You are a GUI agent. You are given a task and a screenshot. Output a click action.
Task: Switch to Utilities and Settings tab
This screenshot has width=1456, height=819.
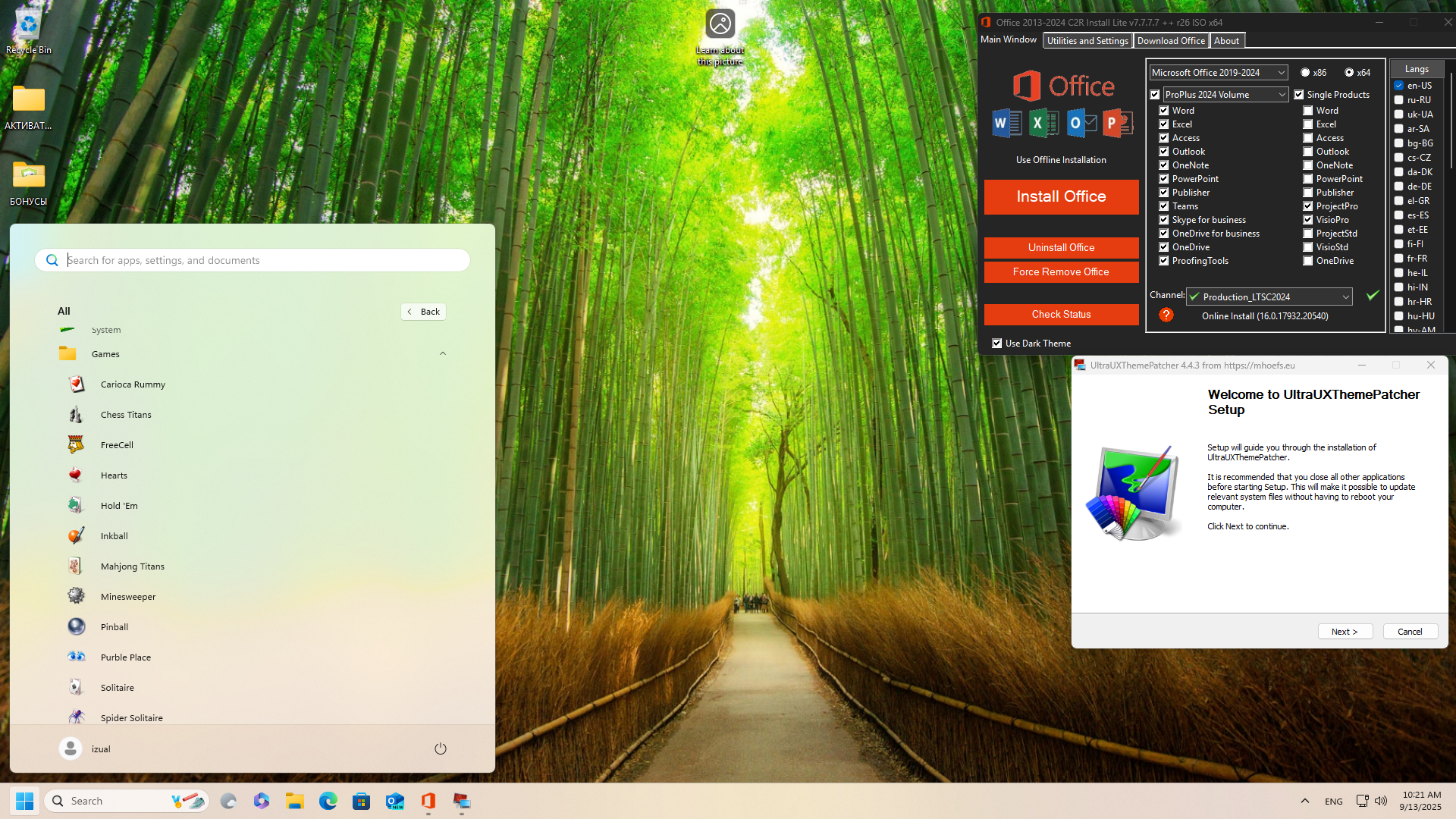1087,41
